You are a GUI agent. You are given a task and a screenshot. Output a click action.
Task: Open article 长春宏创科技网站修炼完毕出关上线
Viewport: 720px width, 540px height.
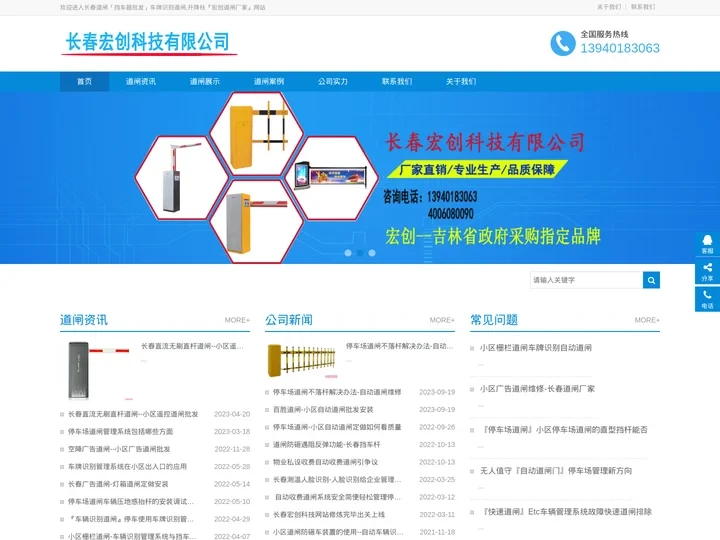(329, 515)
